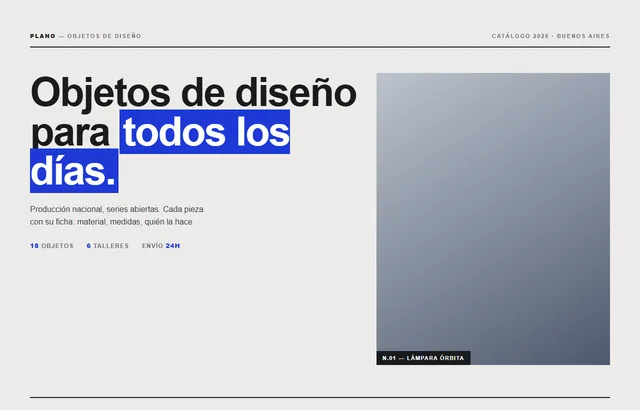Open the Lámpara Órbita hero image

pyautogui.click(x=493, y=219)
